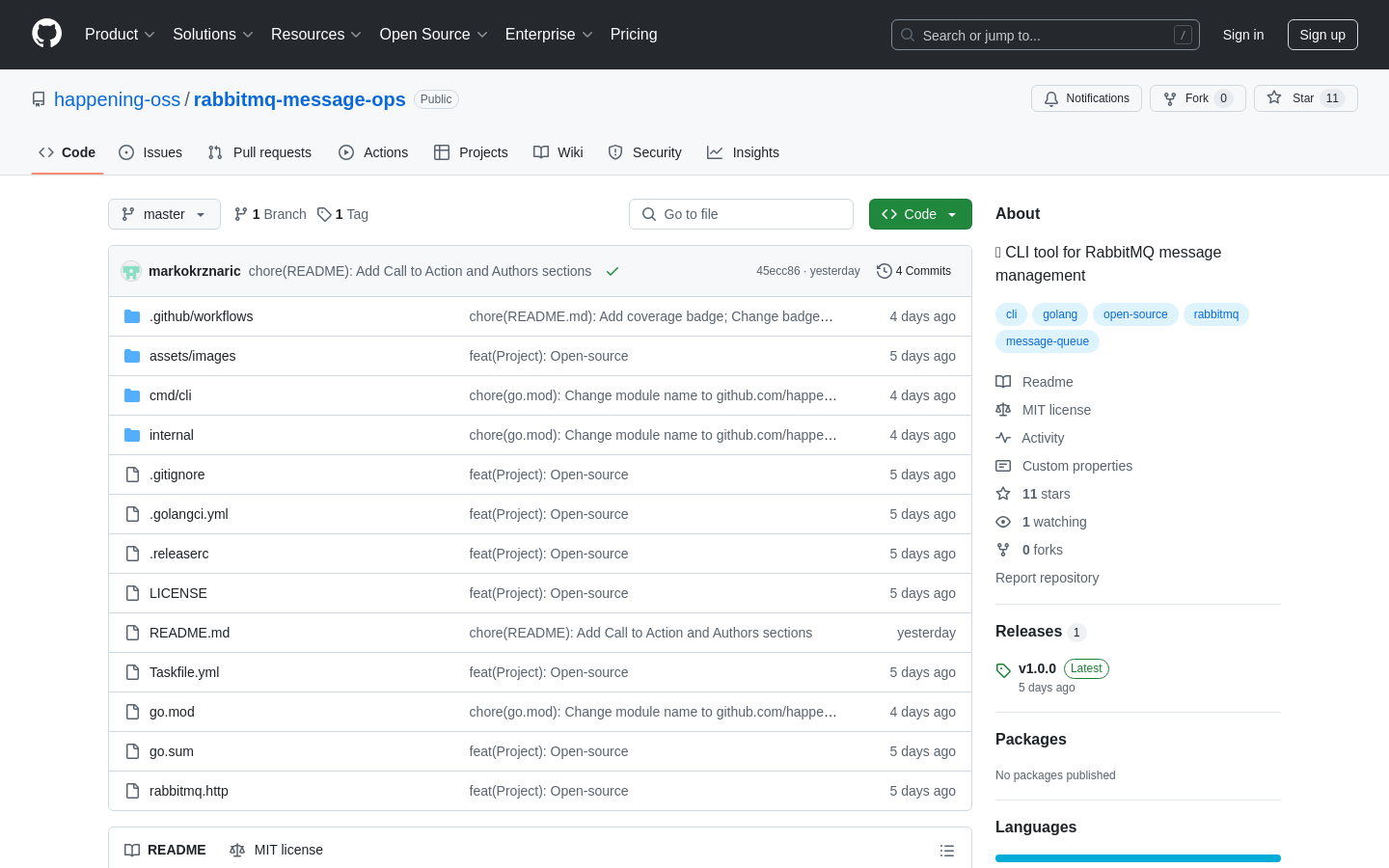Click the green commit status checkmark
The width and height of the screenshot is (1389, 868).
click(x=613, y=271)
